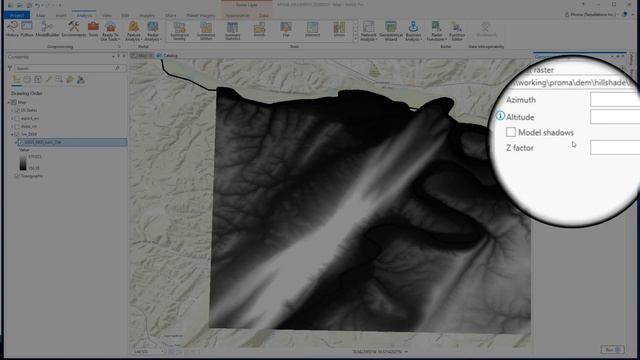Open the notifications bell icon

(625, 14)
